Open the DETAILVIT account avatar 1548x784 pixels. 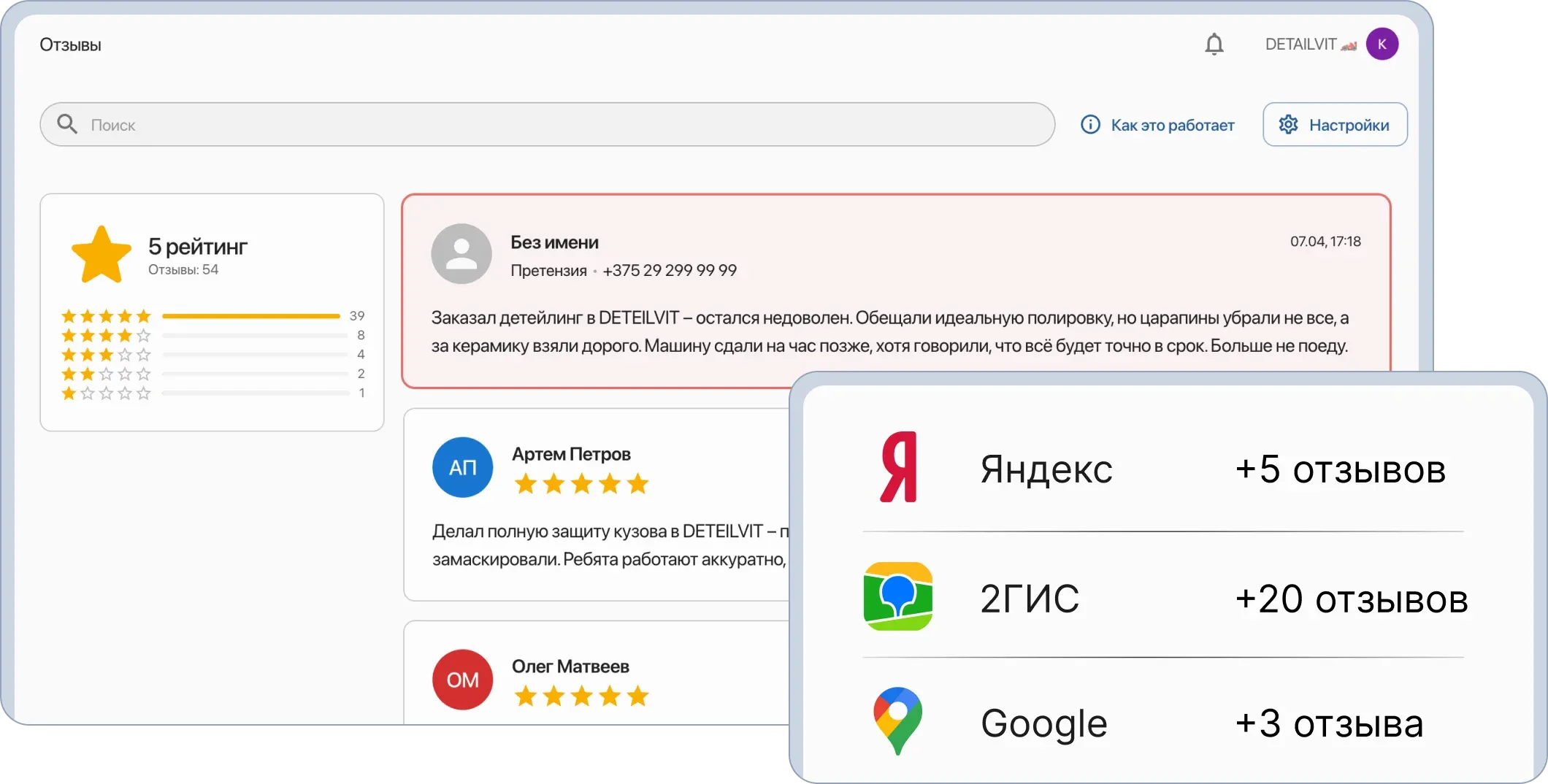click(1382, 44)
